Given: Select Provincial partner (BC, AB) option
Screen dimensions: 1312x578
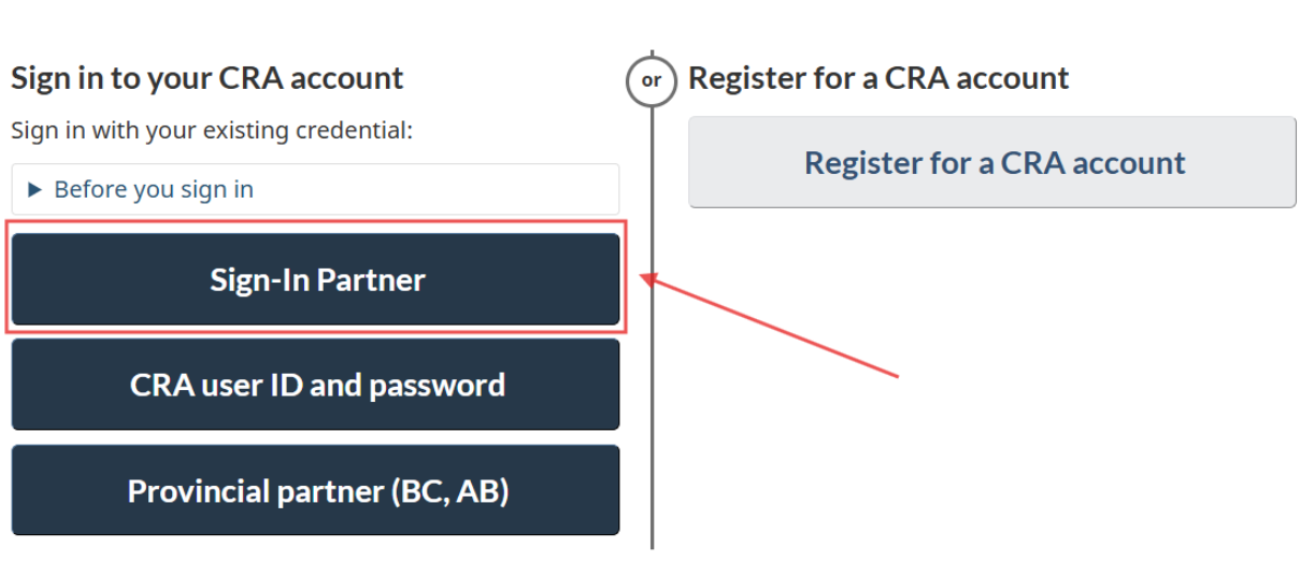Looking at the screenshot, I should pos(316,491).
